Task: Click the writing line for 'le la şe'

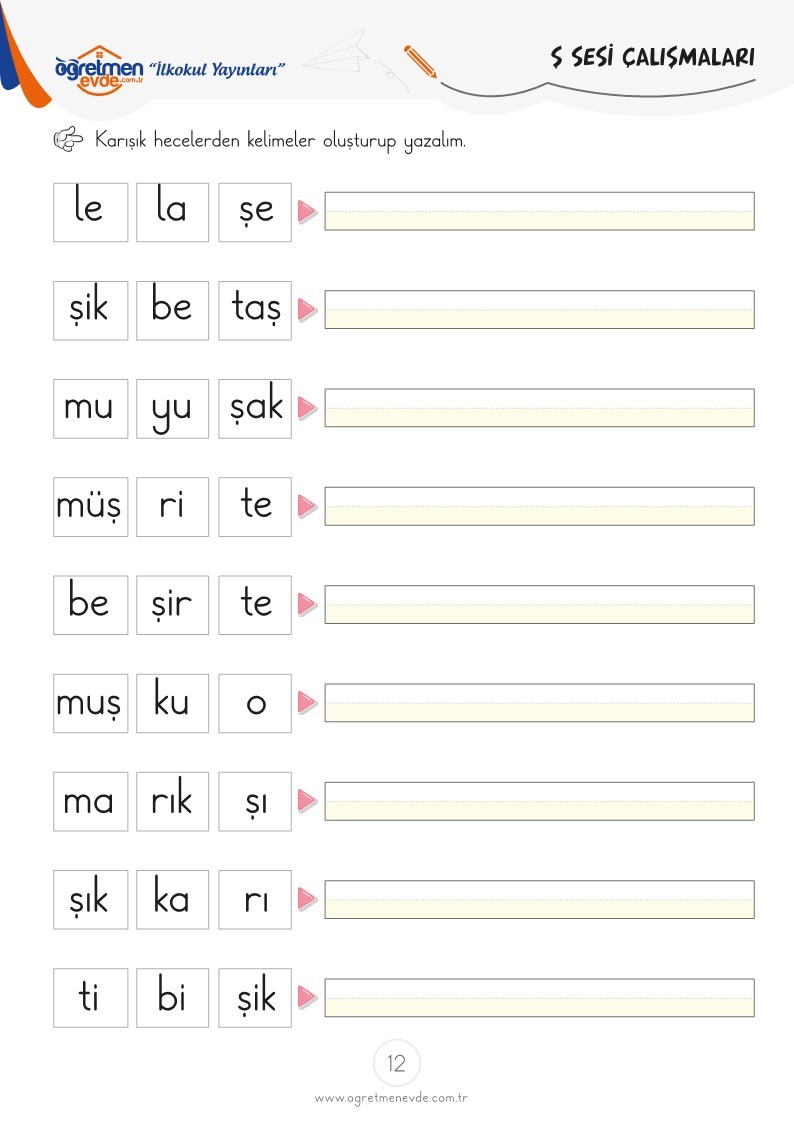Action: [x=539, y=211]
